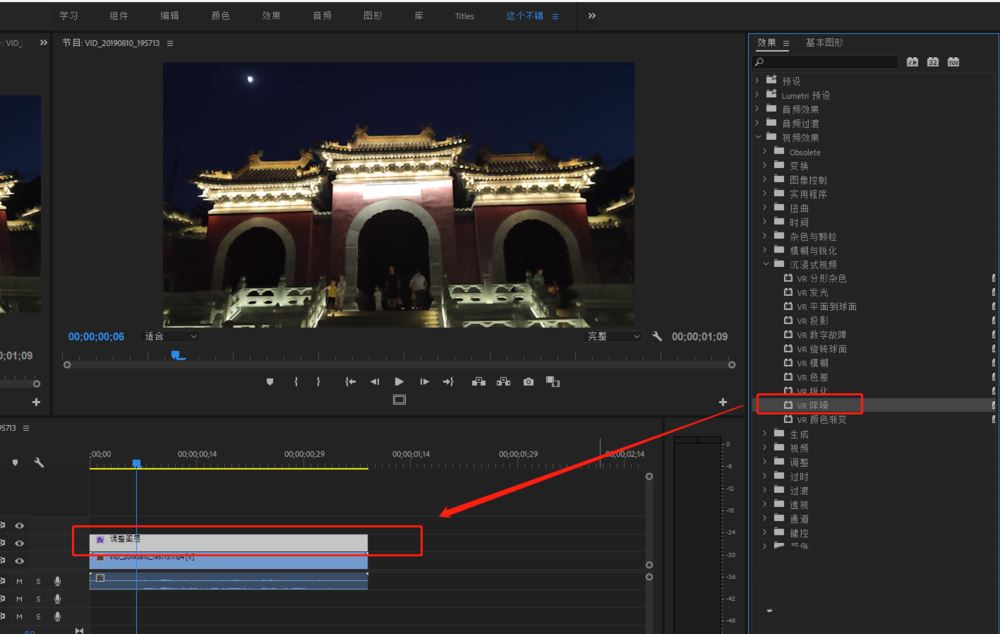Filter by YUV effects icon
The image size is (1000, 634).
click(x=953, y=62)
